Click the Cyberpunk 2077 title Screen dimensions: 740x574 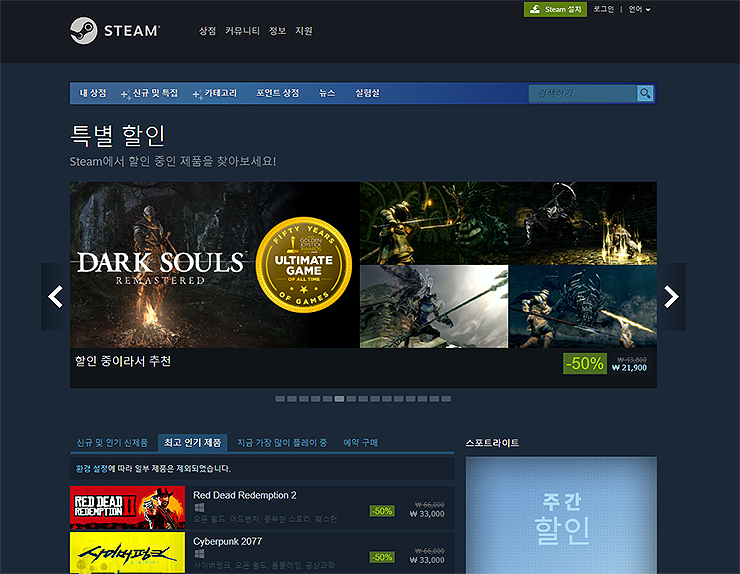[x=227, y=541]
